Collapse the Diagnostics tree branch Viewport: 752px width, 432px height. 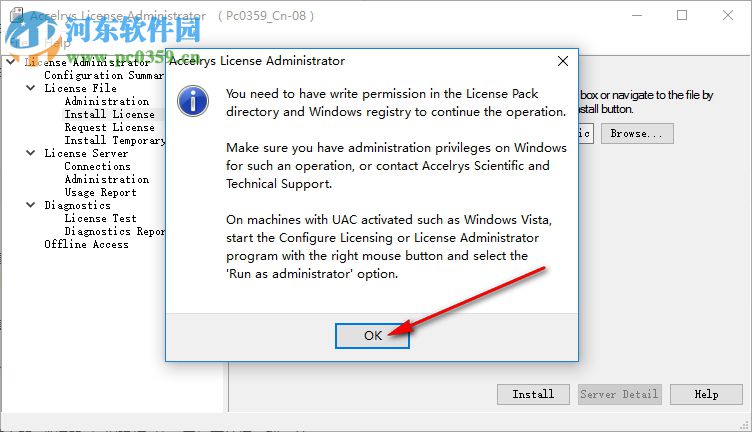coord(31,205)
